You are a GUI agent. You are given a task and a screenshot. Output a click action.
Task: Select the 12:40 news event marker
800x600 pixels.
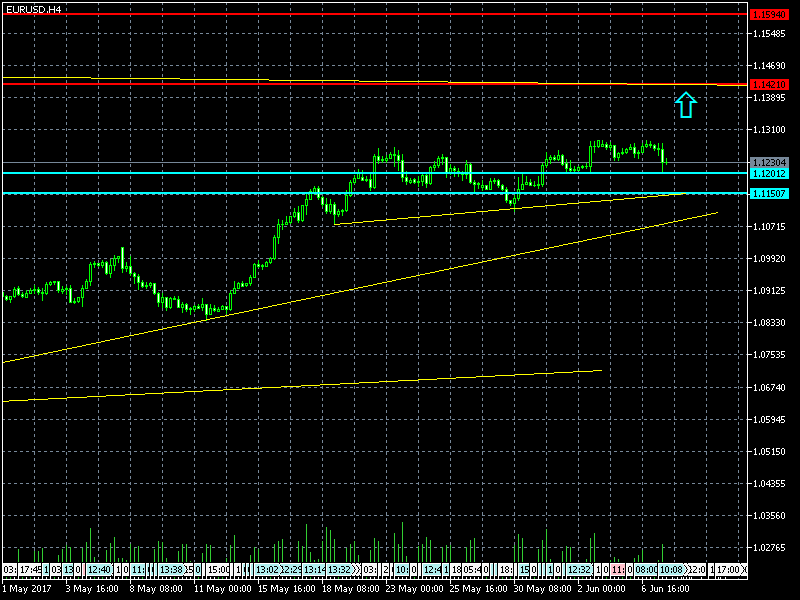pyautogui.click(x=99, y=569)
